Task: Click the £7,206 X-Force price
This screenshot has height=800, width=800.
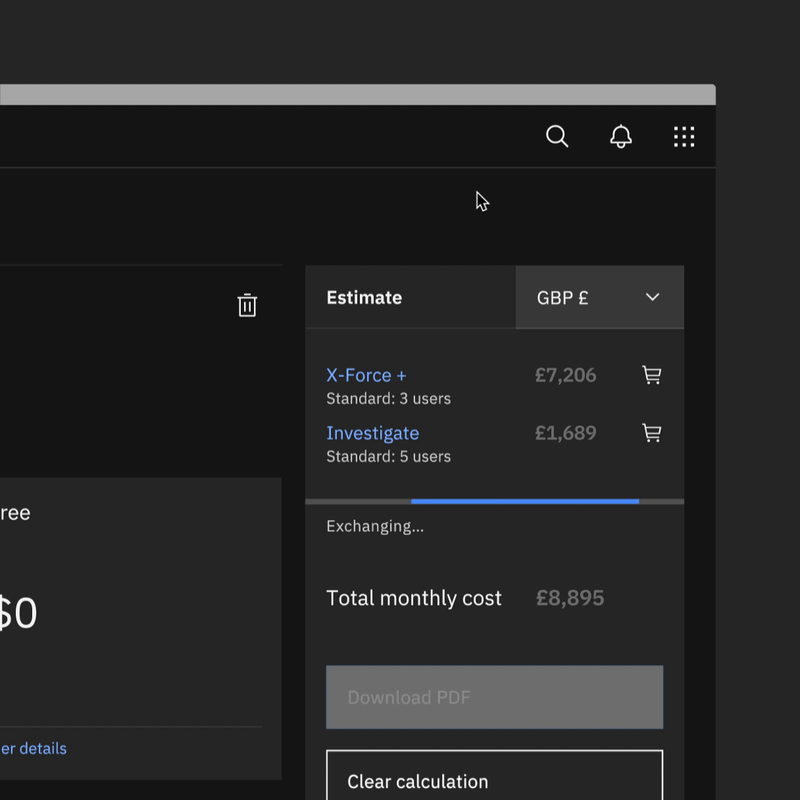Action: point(565,375)
